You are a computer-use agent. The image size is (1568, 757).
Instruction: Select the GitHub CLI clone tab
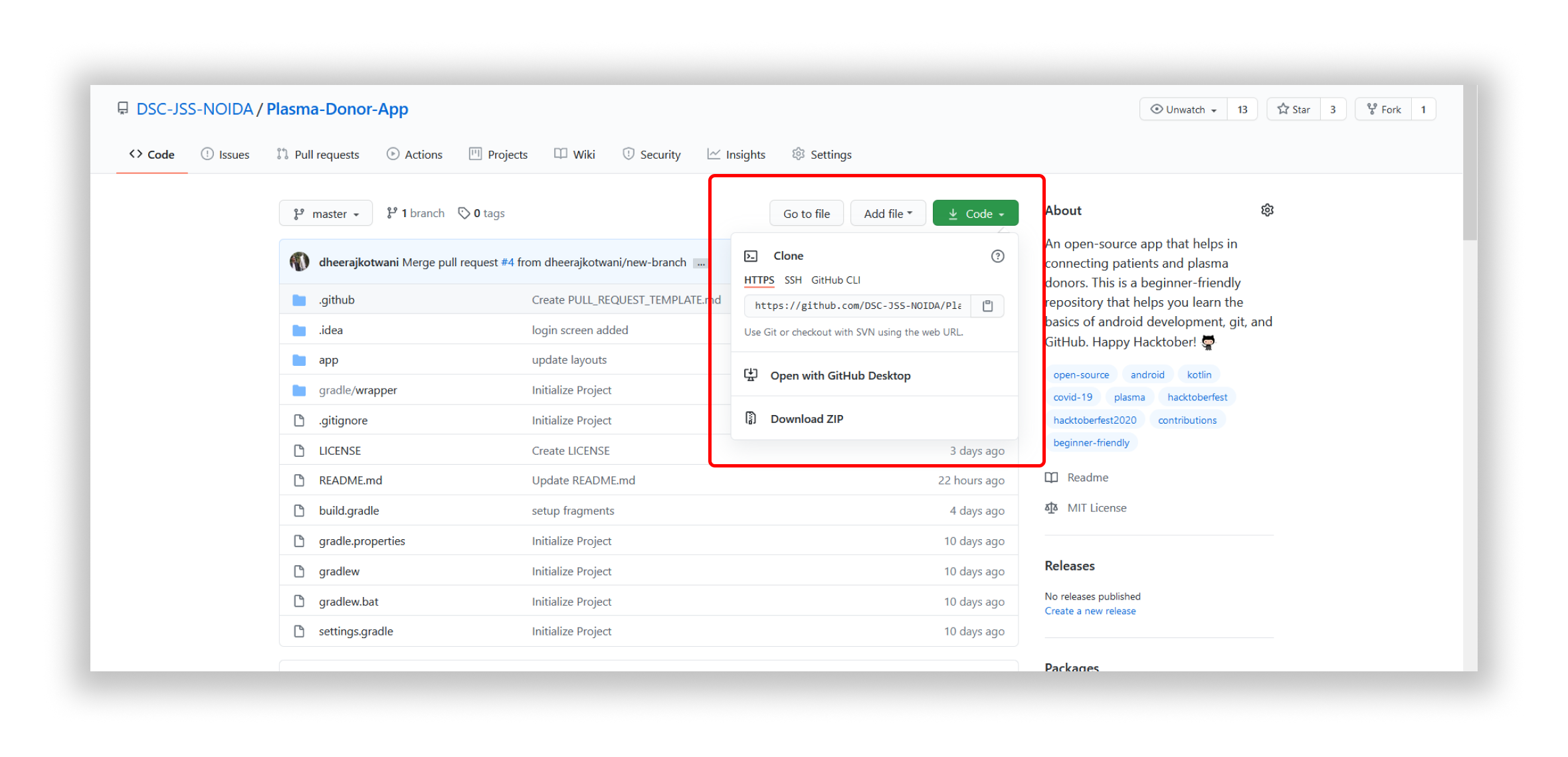(835, 280)
